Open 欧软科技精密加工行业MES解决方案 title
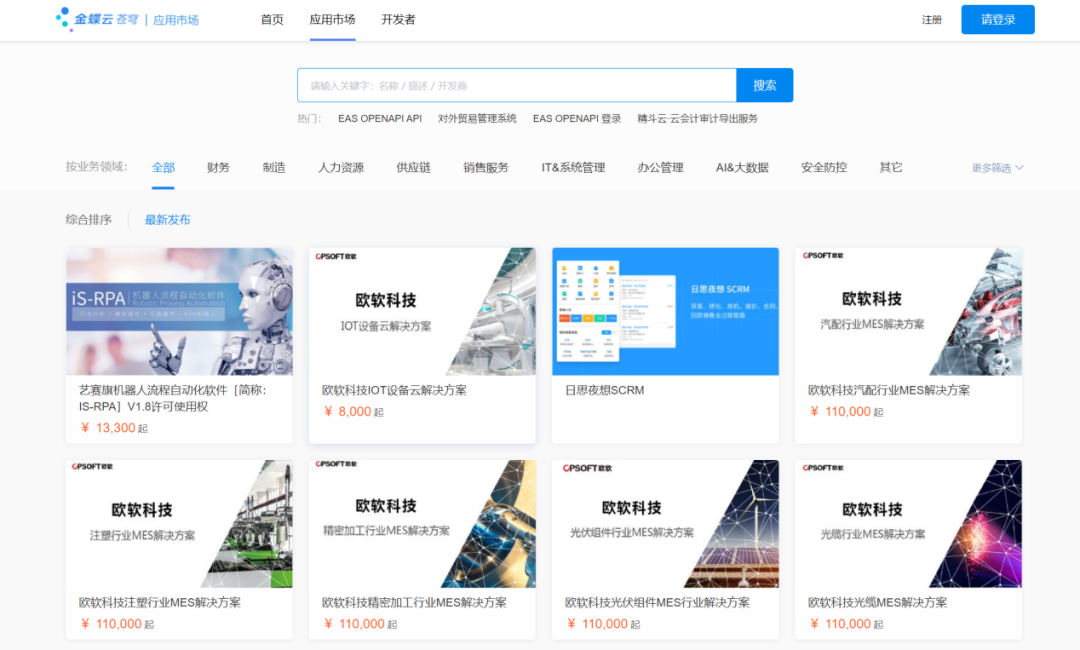1080x650 pixels. tap(414, 602)
